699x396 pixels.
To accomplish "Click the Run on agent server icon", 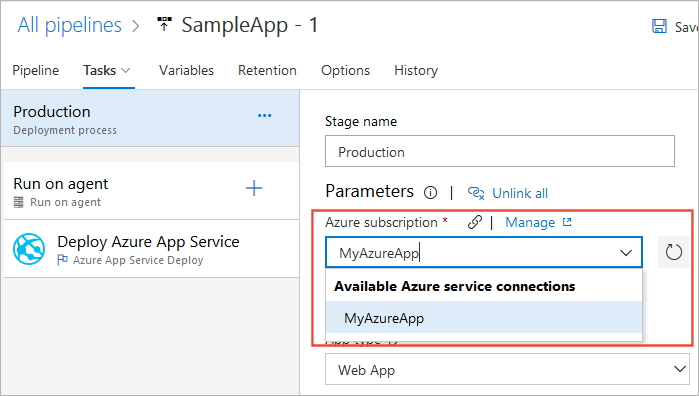I will (18, 202).
